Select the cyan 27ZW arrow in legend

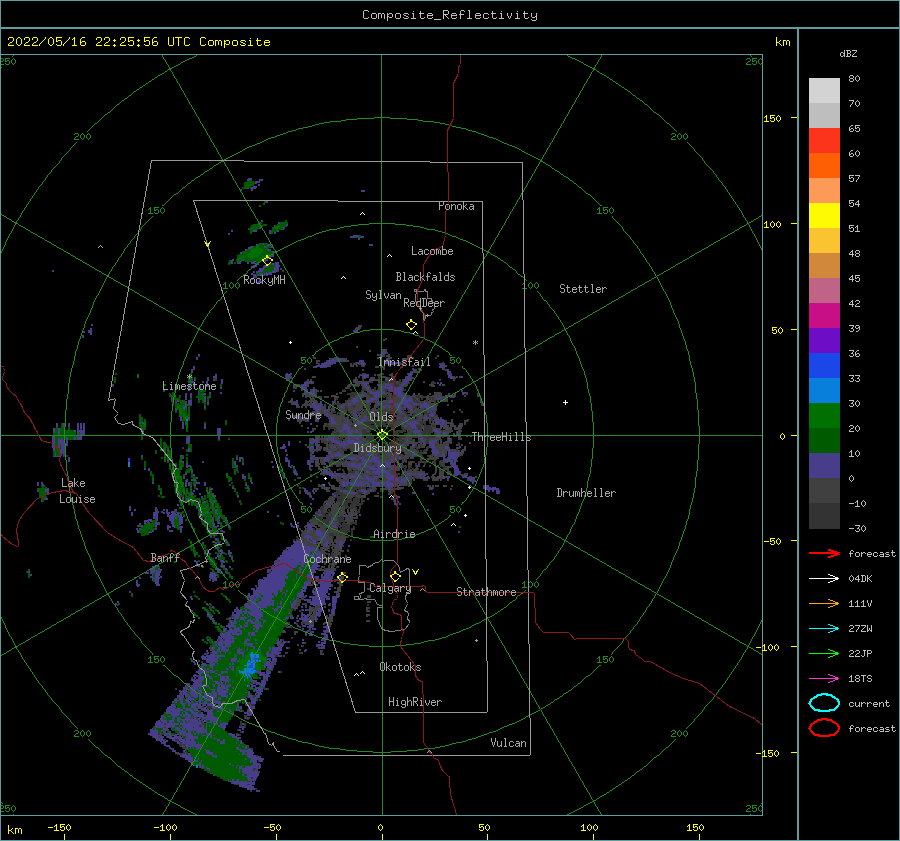824,629
